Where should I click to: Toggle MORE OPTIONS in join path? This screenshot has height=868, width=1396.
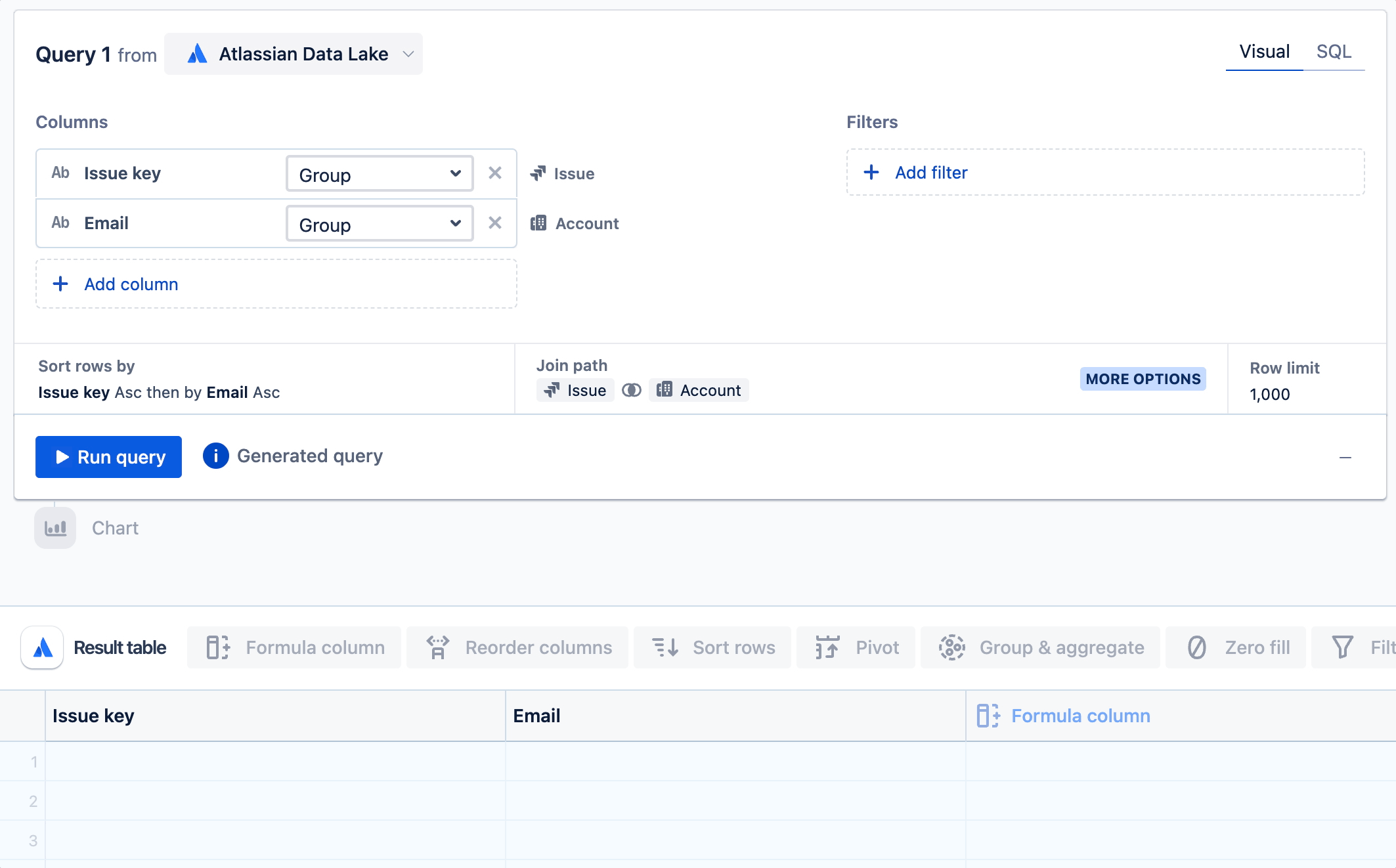(1143, 379)
